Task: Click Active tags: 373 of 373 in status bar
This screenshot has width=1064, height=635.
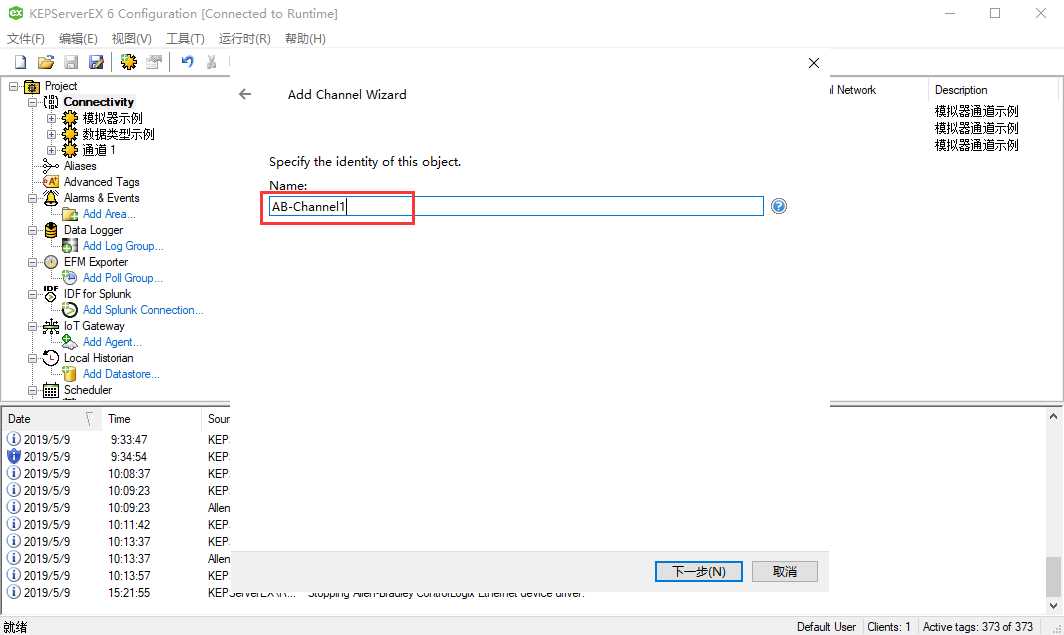Action: [x=977, y=626]
